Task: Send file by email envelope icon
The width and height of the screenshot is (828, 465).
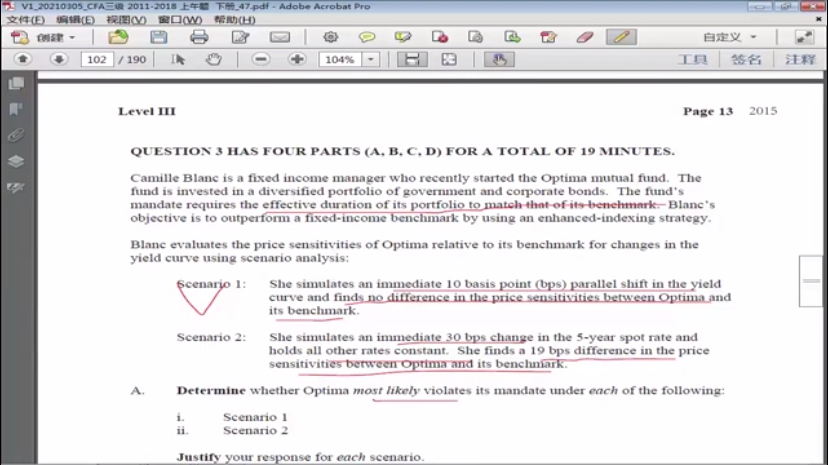Action: [280, 37]
